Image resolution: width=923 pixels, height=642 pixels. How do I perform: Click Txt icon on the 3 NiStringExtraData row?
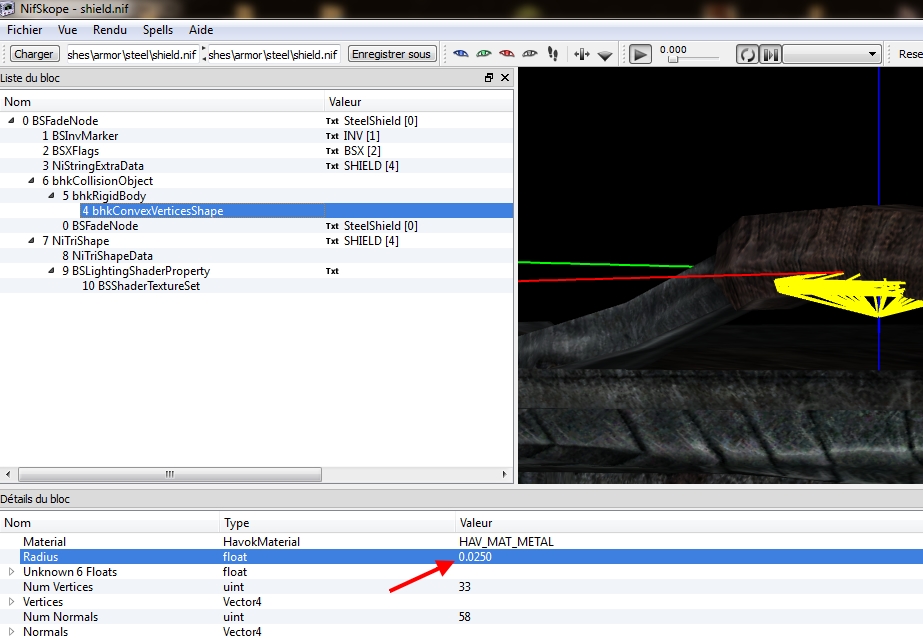click(333, 166)
